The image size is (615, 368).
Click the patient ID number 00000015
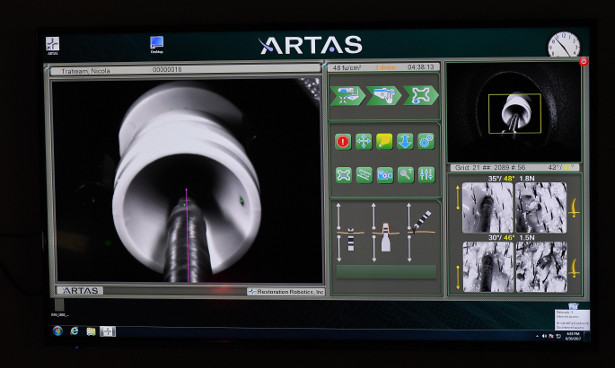click(x=167, y=69)
